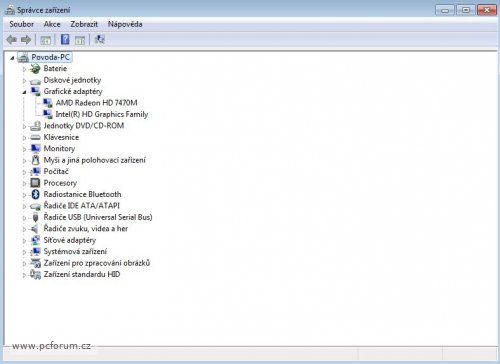Select the Počítač label

tap(56, 171)
